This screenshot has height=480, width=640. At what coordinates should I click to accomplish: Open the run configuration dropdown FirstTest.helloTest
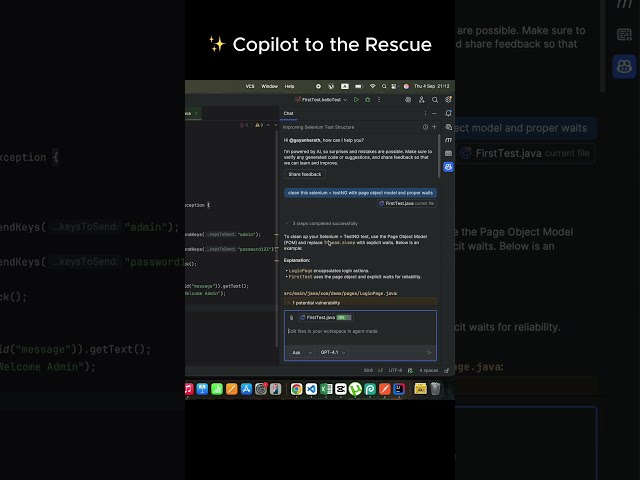tap(321, 100)
